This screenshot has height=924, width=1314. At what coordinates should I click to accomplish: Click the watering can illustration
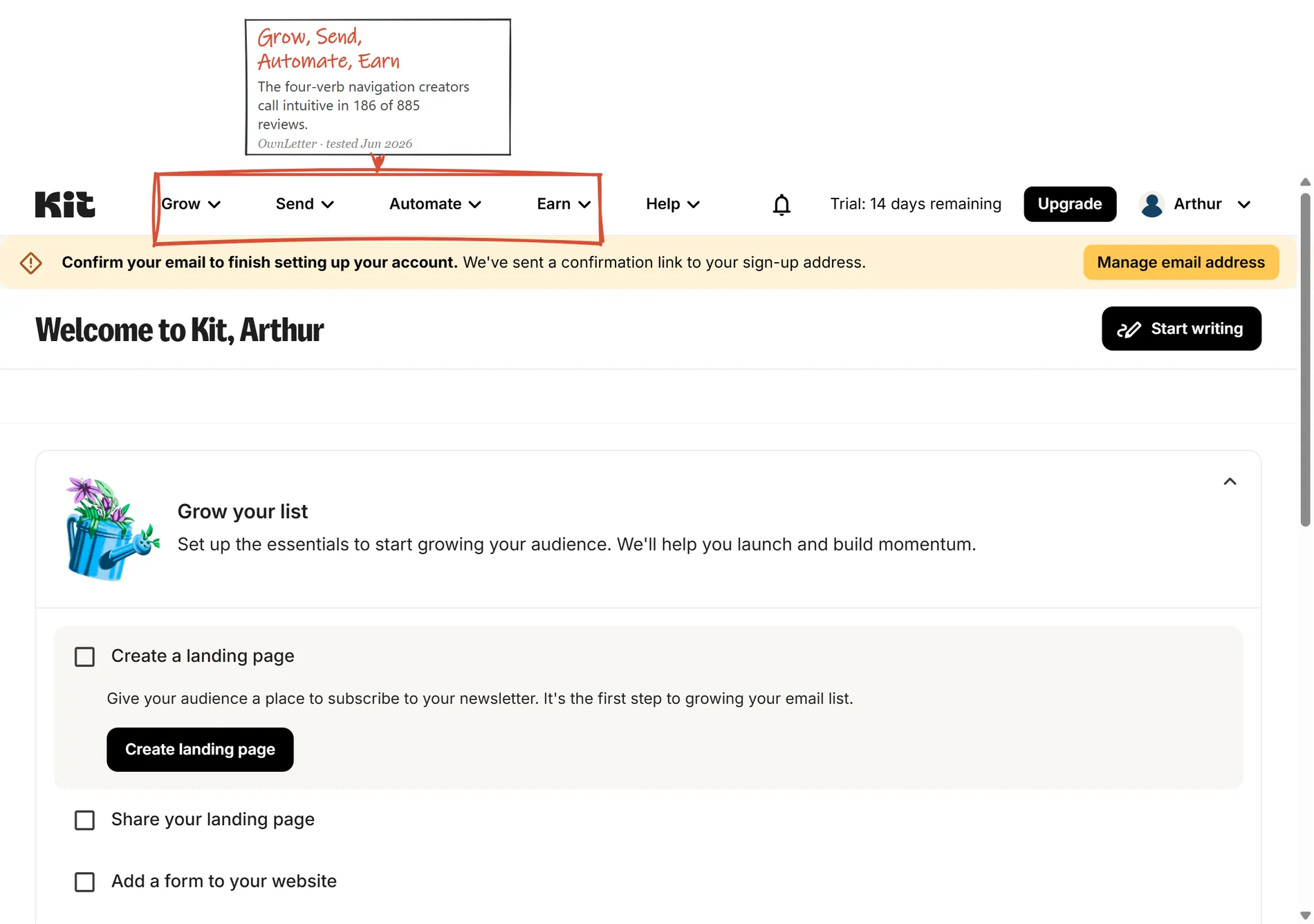coord(112,528)
